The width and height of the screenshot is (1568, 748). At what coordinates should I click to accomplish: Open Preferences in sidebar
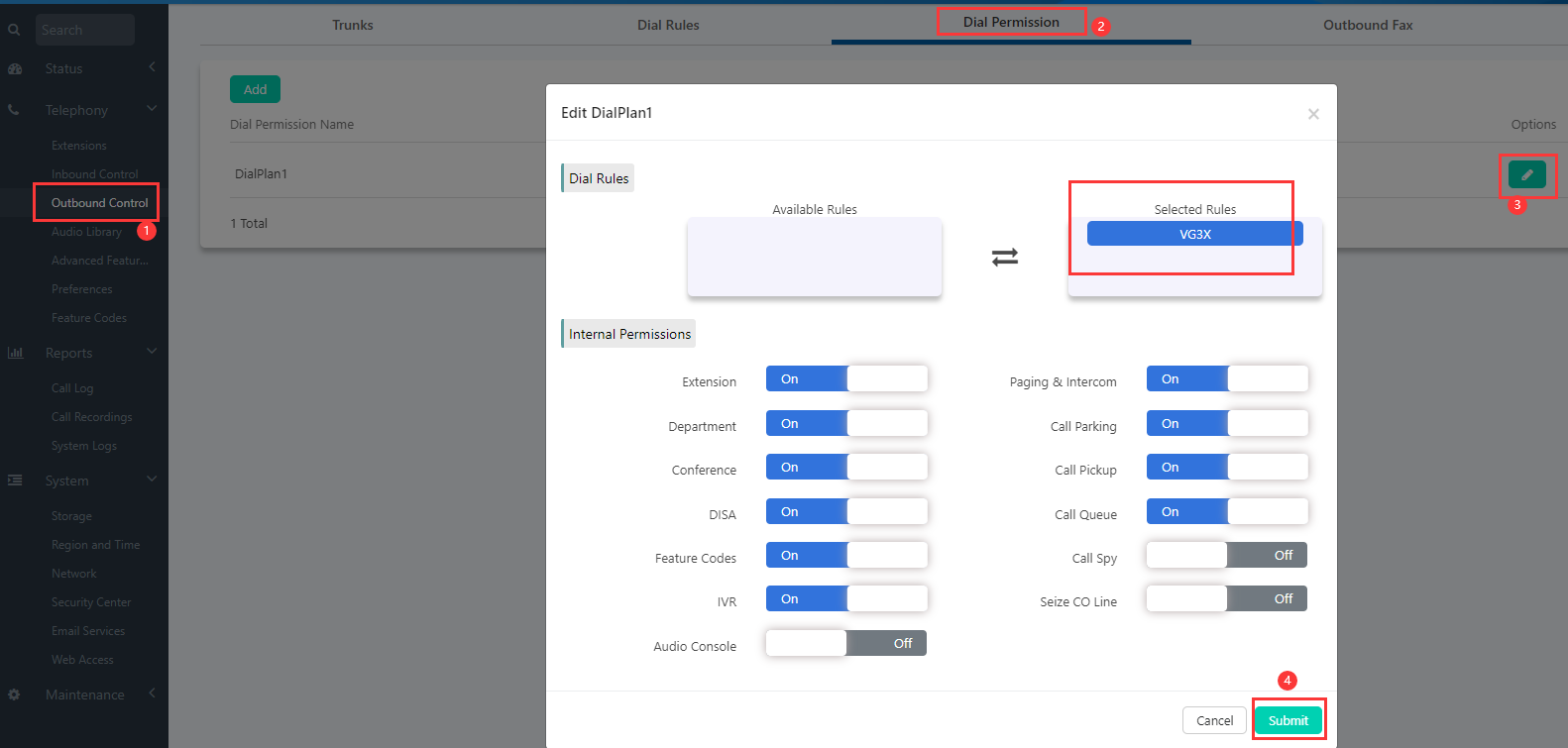coord(82,289)
